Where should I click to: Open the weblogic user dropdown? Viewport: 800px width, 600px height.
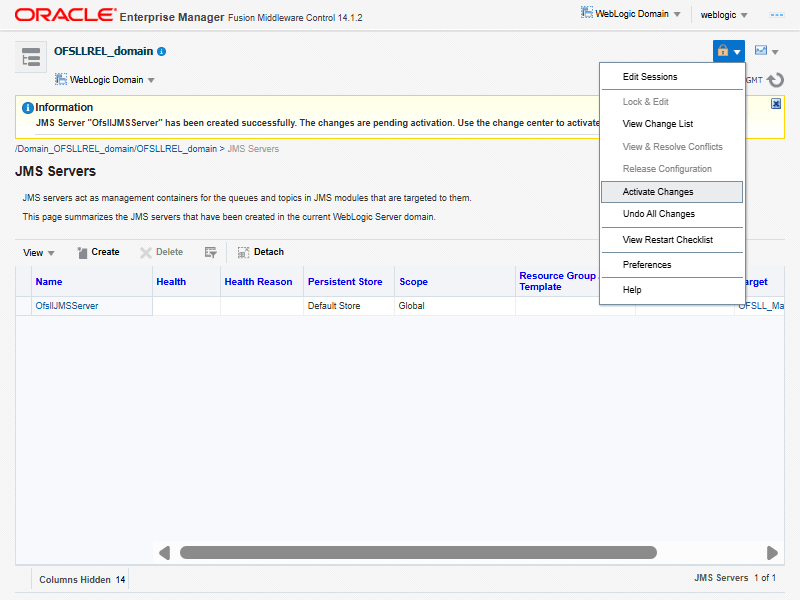[x=724, y=15]
